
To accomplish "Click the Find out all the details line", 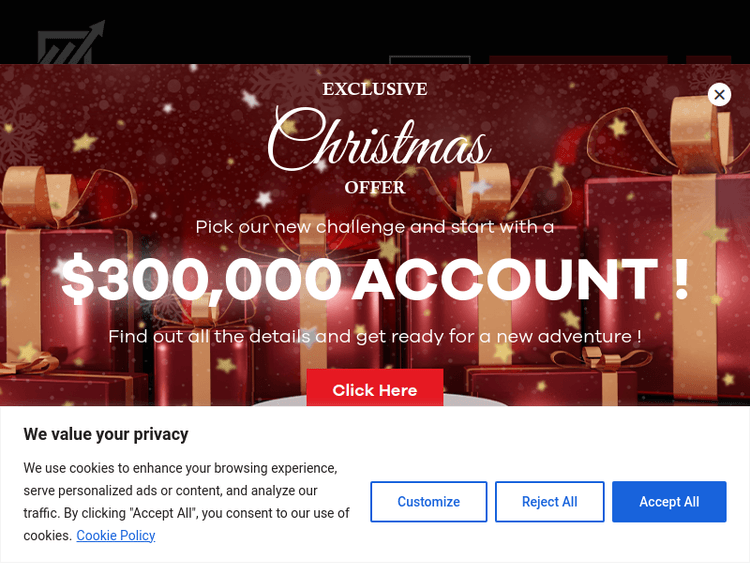I will [375, 336].
